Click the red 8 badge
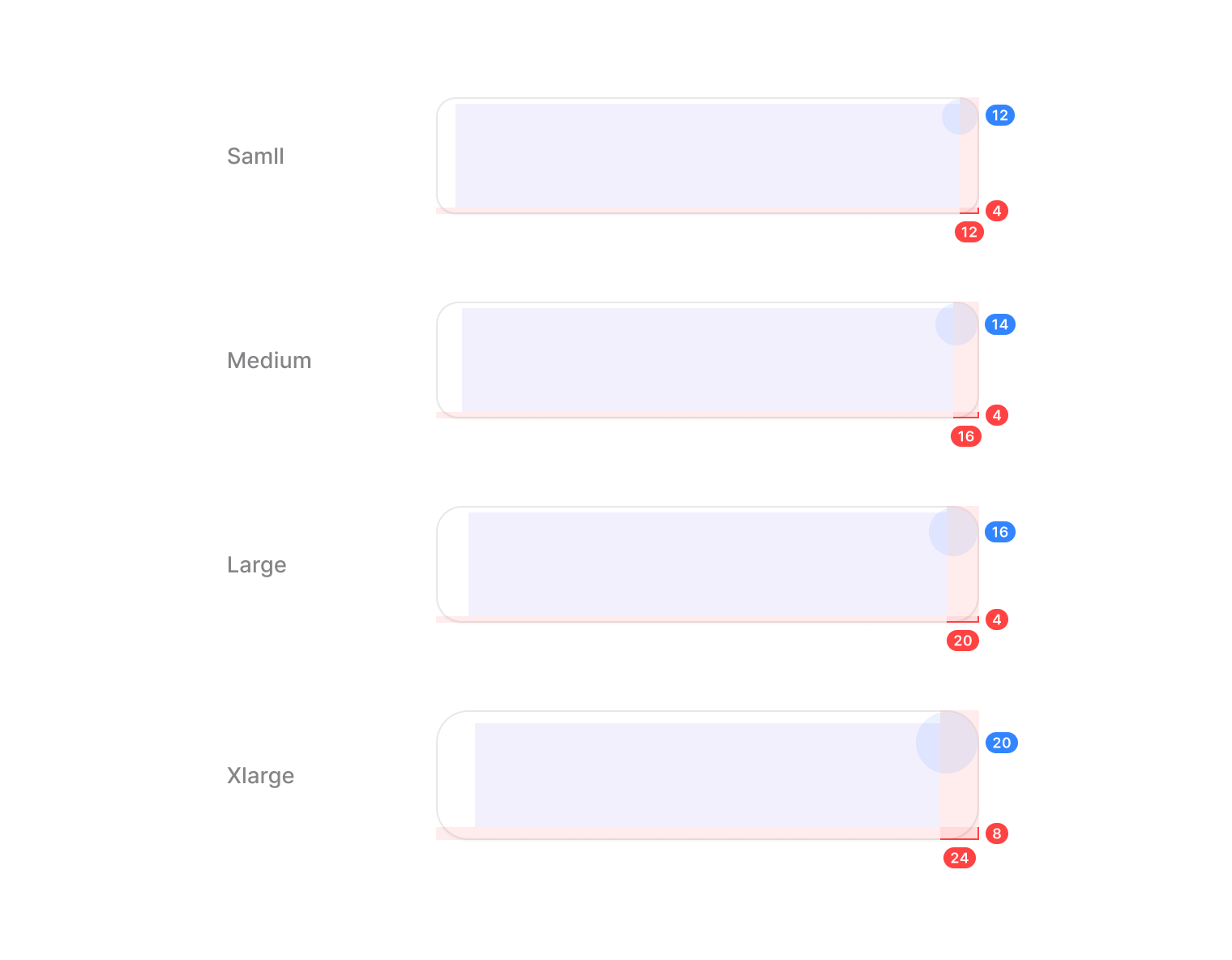 tap(997, 834)
